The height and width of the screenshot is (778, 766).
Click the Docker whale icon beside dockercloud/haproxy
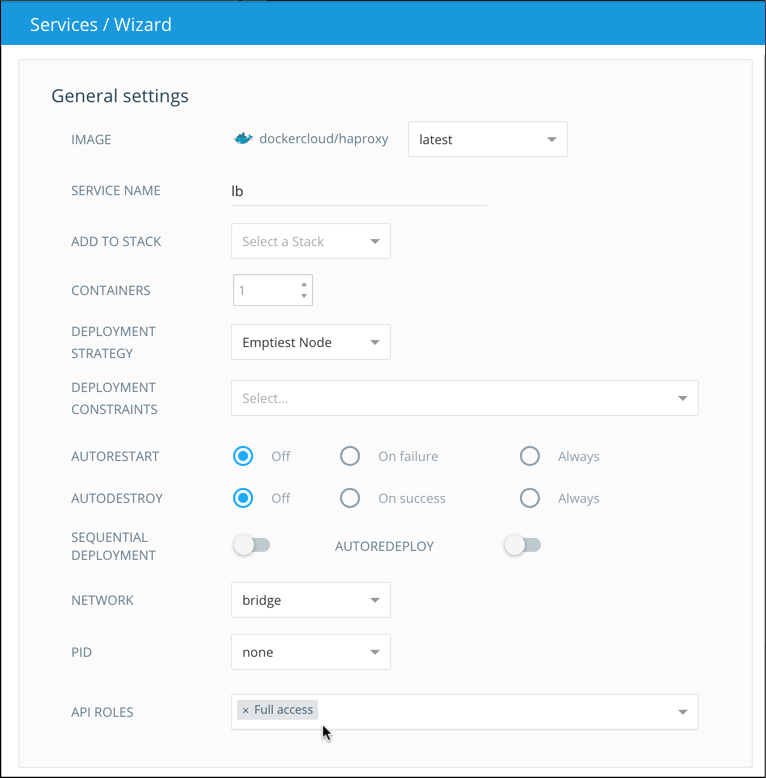pyautogui.click(x=243, y=139)
